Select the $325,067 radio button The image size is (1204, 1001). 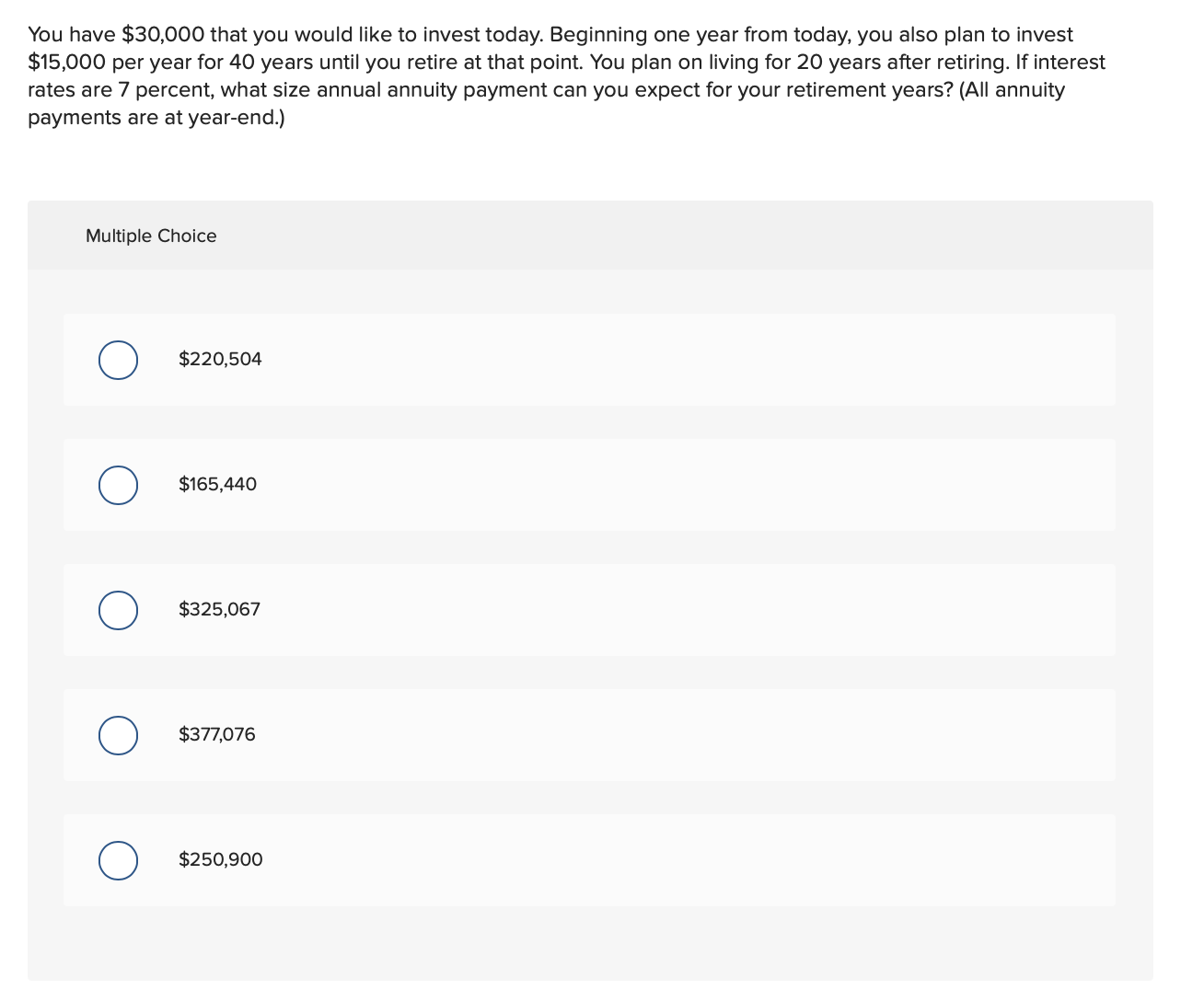[118, 610]
